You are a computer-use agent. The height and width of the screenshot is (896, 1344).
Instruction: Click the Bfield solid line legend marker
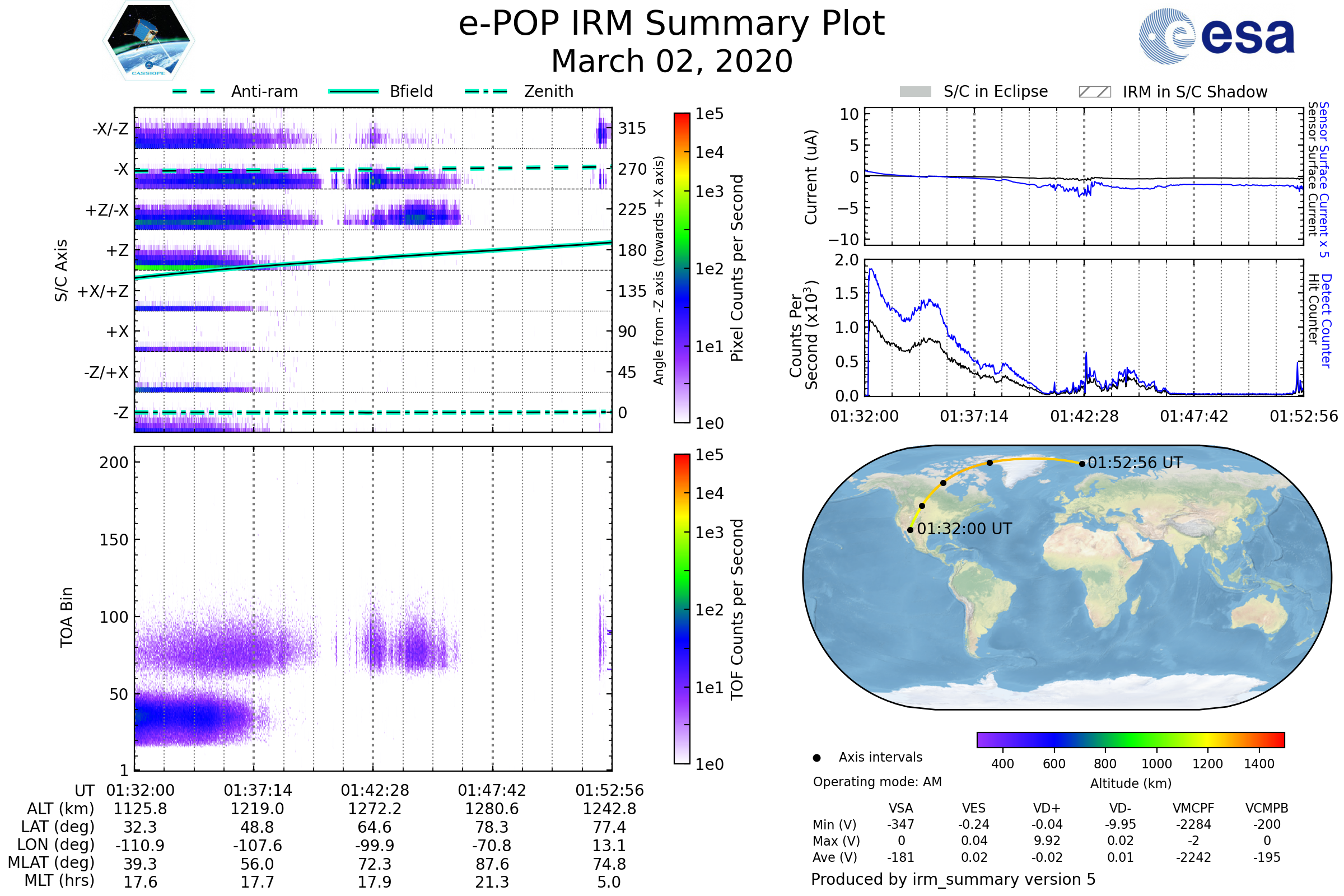tap(354, 91)
